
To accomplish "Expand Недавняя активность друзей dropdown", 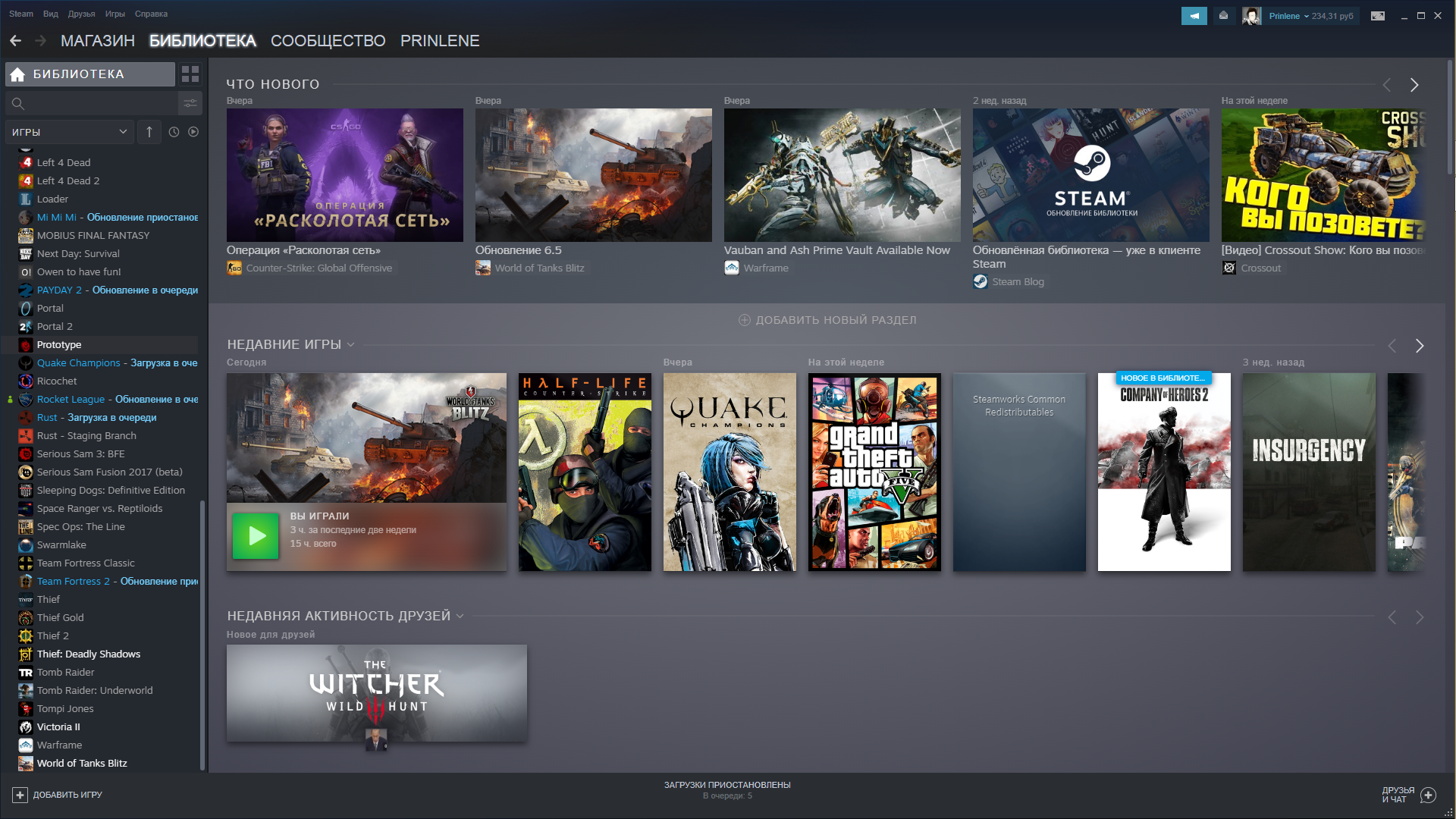I will (x=460, y=616).
